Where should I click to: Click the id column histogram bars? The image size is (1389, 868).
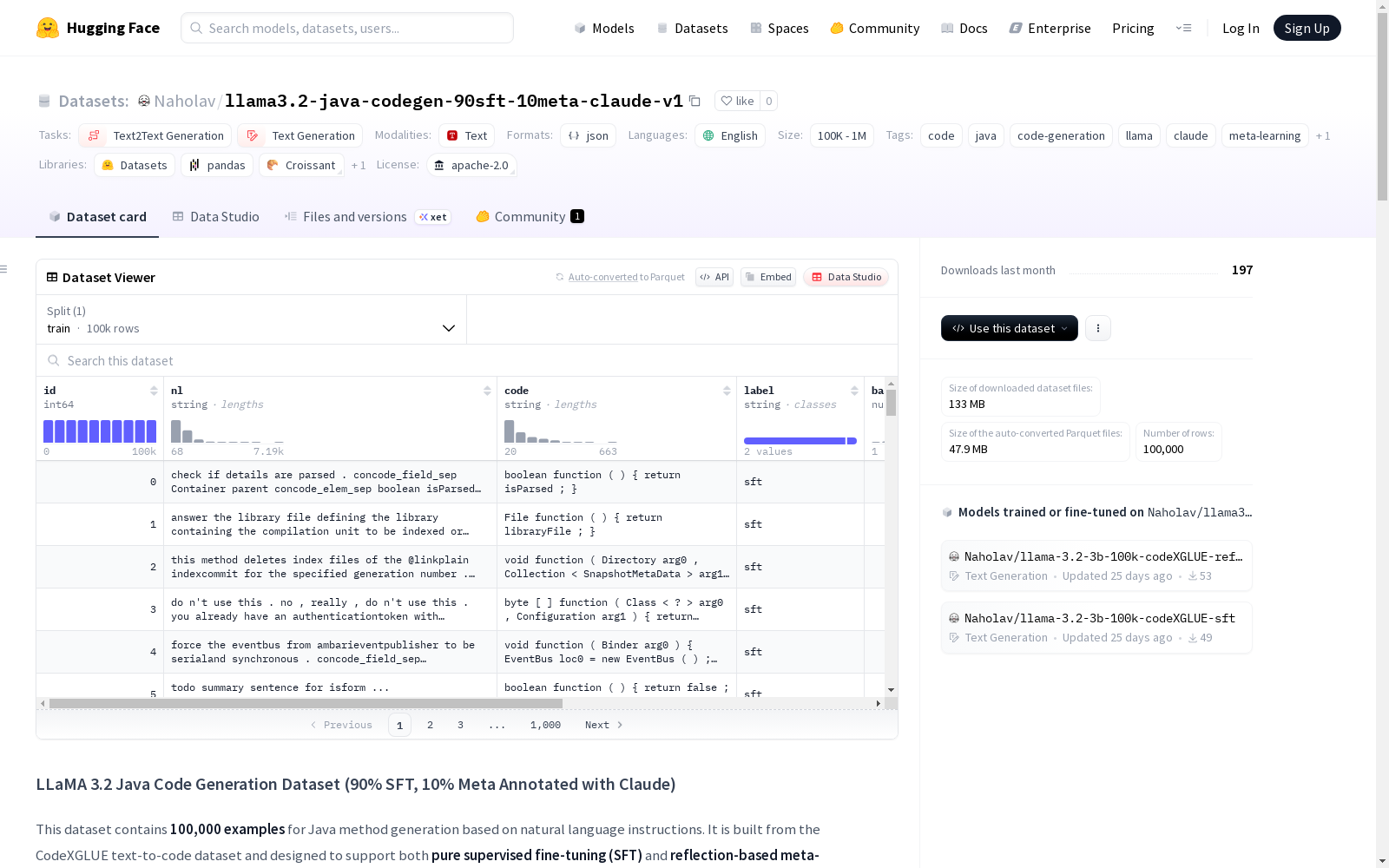click(x=100, y=431)
